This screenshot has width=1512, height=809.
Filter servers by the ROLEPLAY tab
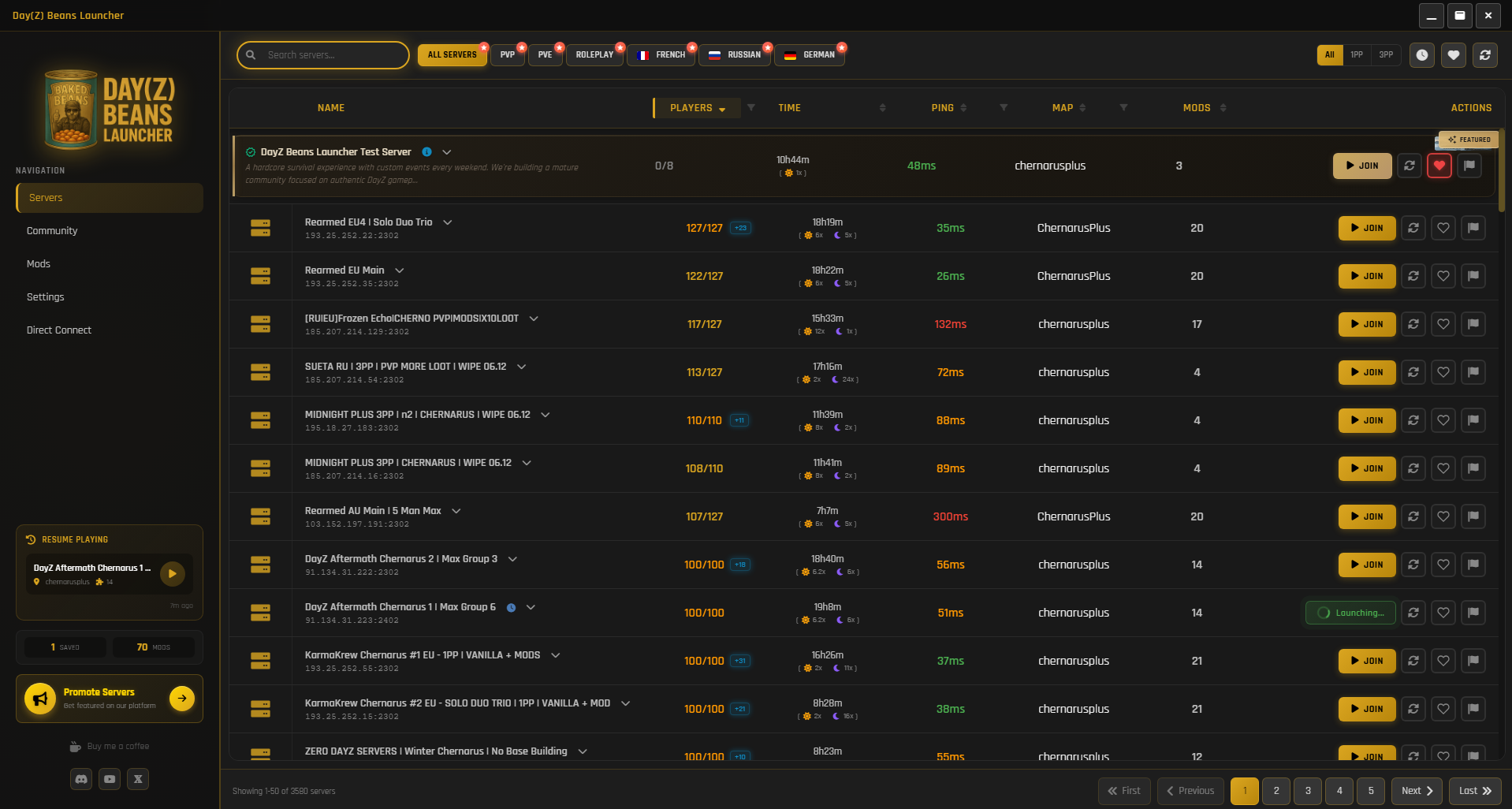click(594, 54)
